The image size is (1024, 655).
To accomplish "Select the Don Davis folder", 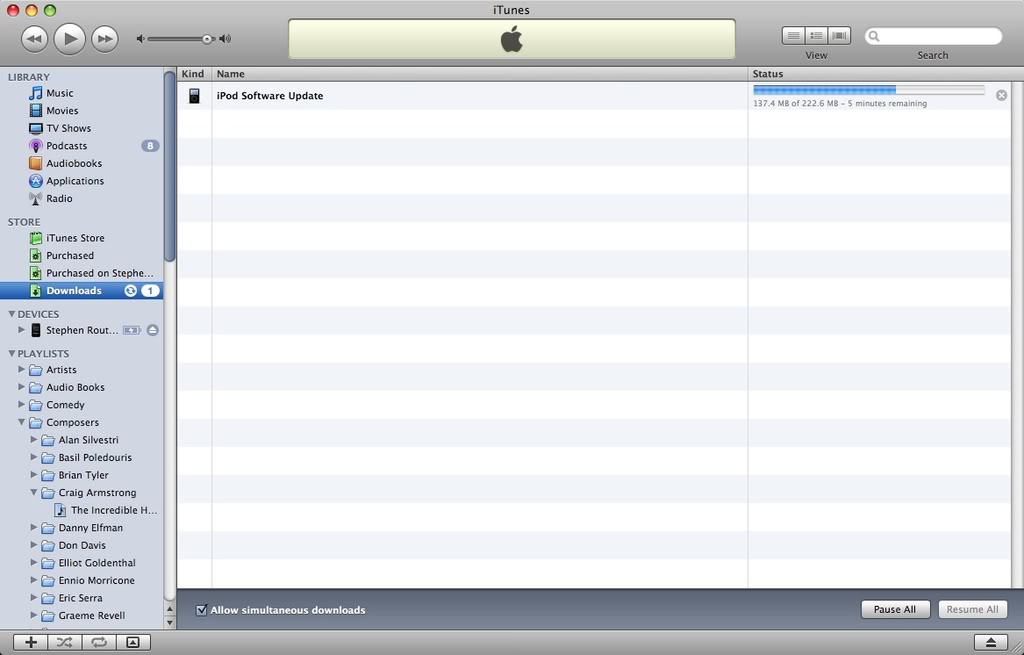I will coord(82,546).
